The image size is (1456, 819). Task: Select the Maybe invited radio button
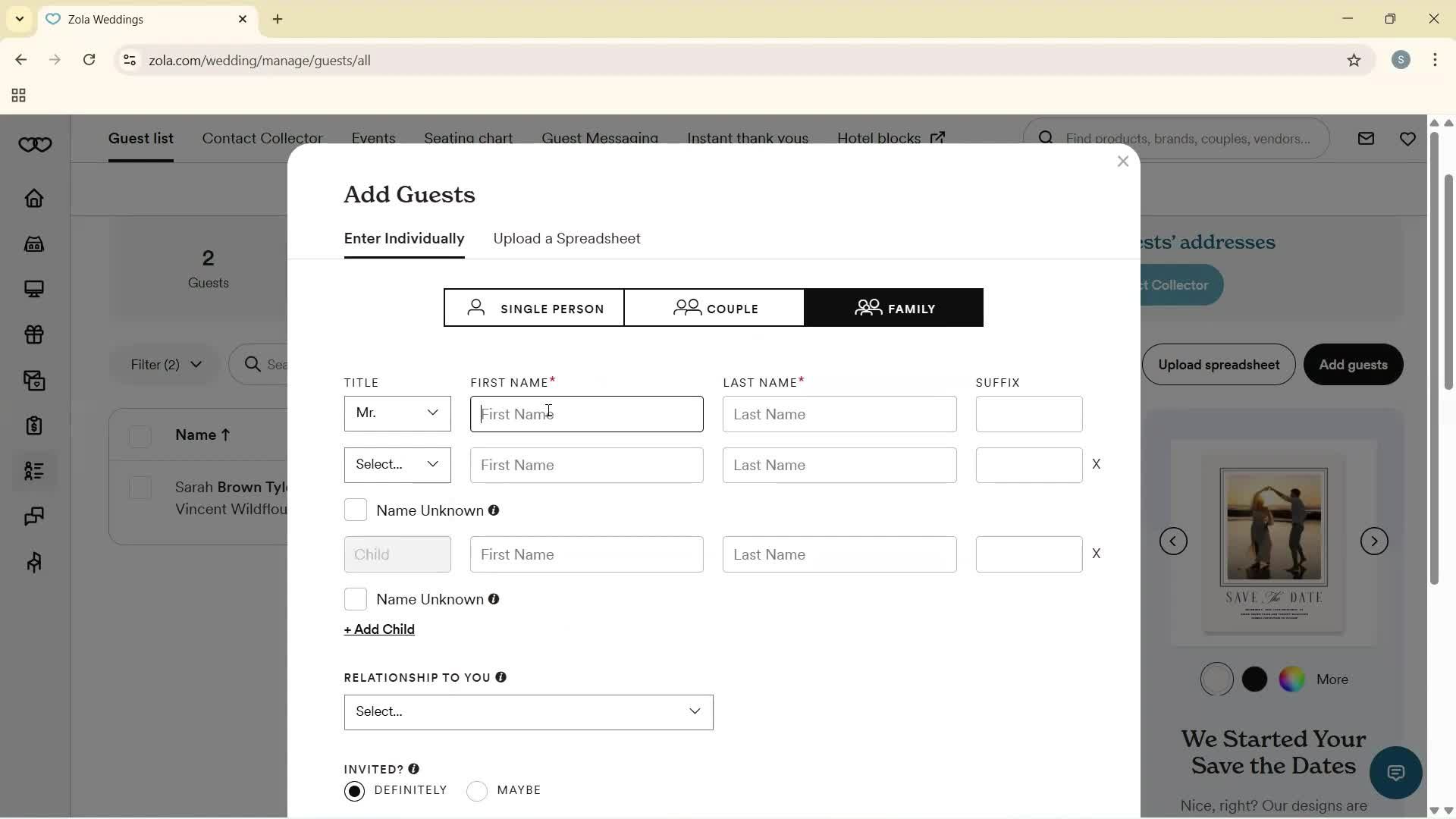477,790
